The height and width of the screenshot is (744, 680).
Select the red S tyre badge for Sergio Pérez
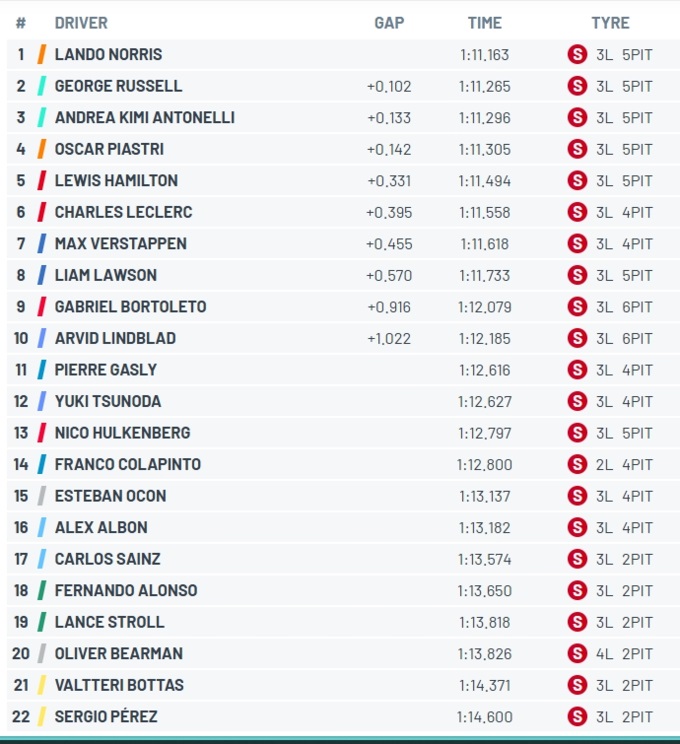578,716
